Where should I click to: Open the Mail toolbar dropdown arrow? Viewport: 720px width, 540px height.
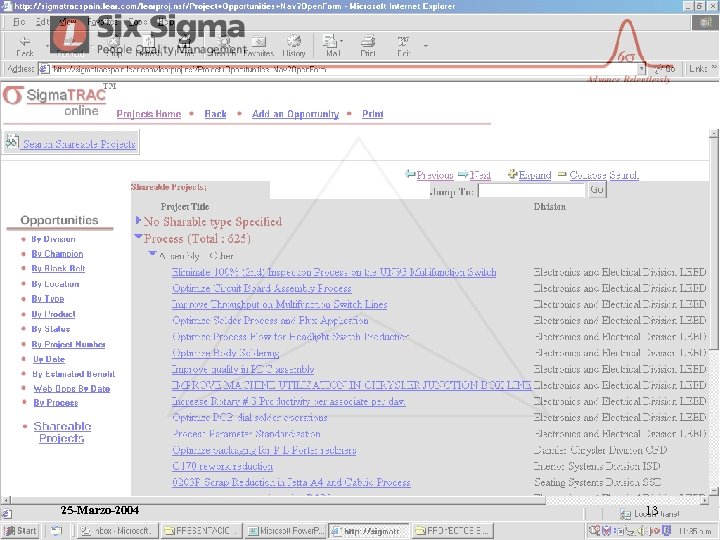tap(342, 41)
